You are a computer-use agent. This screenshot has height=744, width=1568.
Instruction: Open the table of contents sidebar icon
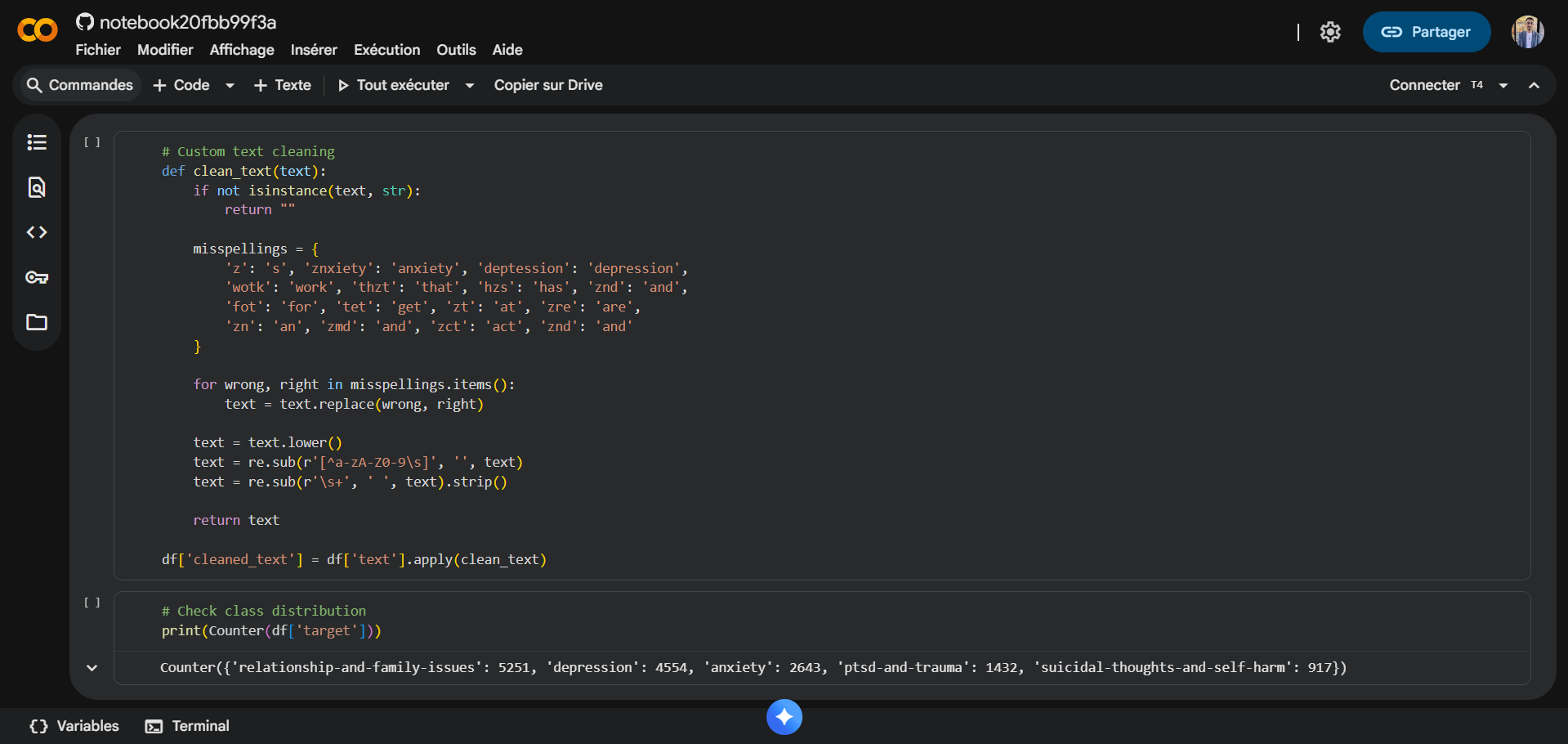pyautogui.click(x=37, y=142)
